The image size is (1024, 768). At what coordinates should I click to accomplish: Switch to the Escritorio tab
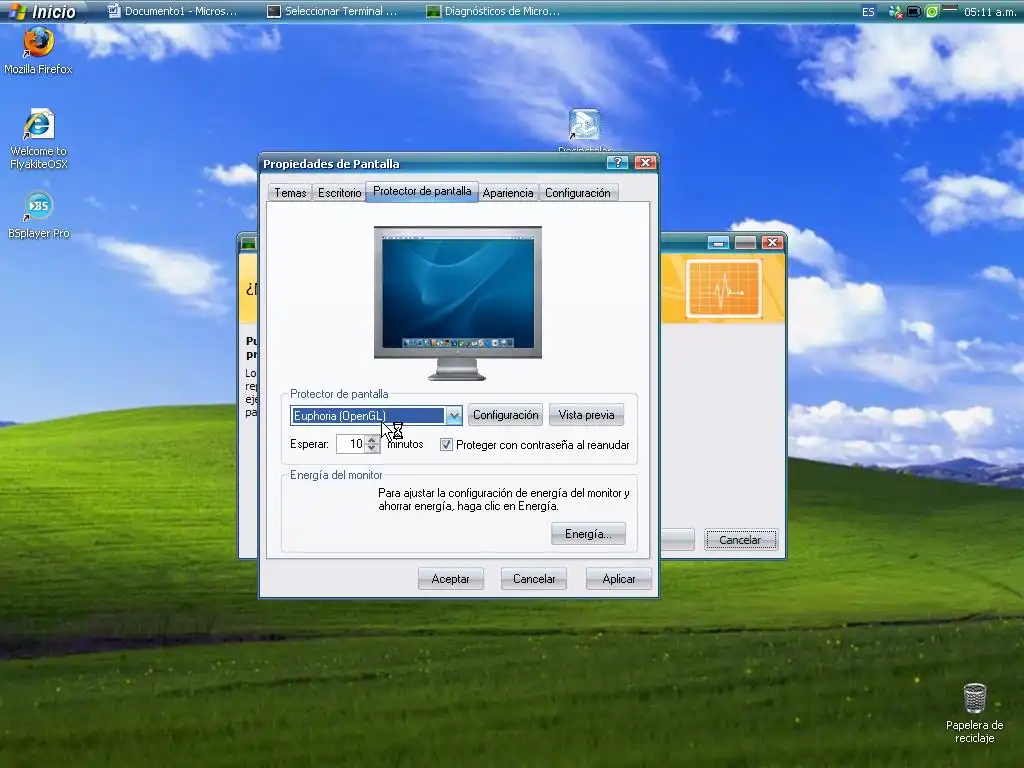339,193
